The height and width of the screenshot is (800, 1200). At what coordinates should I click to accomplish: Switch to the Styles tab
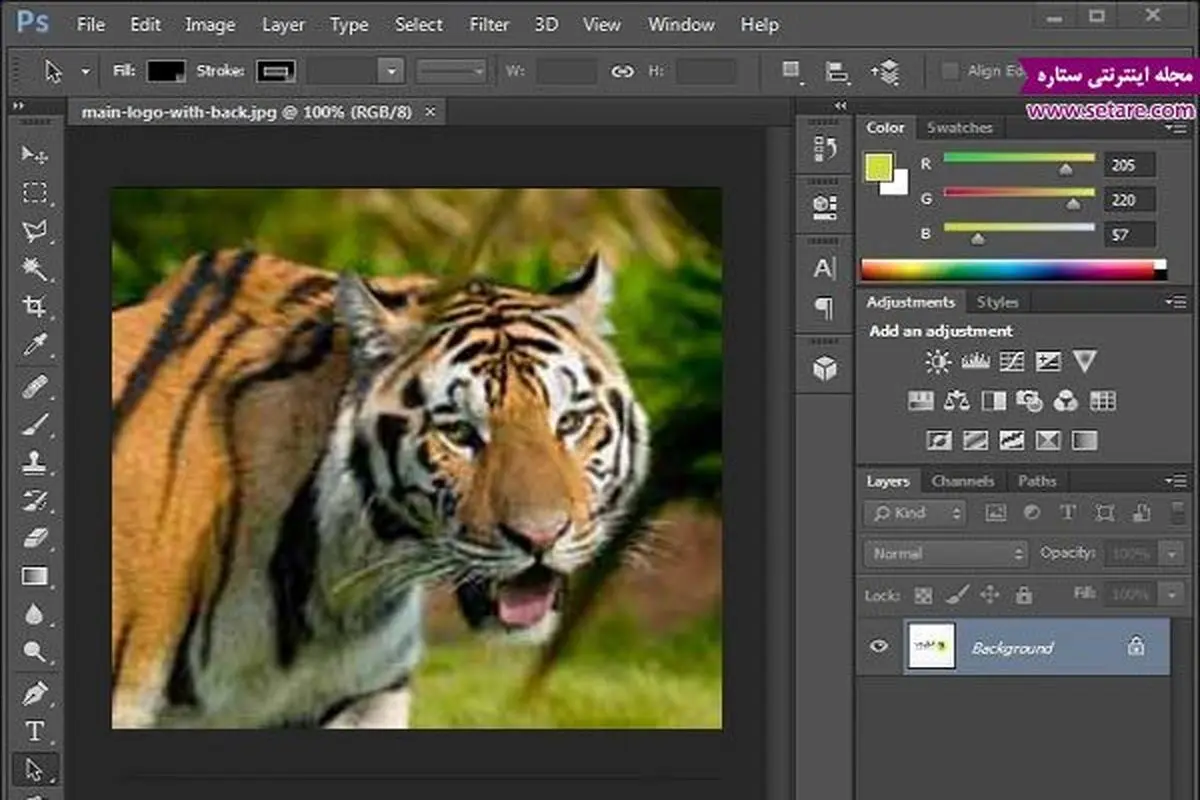click(x=997, y=302)
